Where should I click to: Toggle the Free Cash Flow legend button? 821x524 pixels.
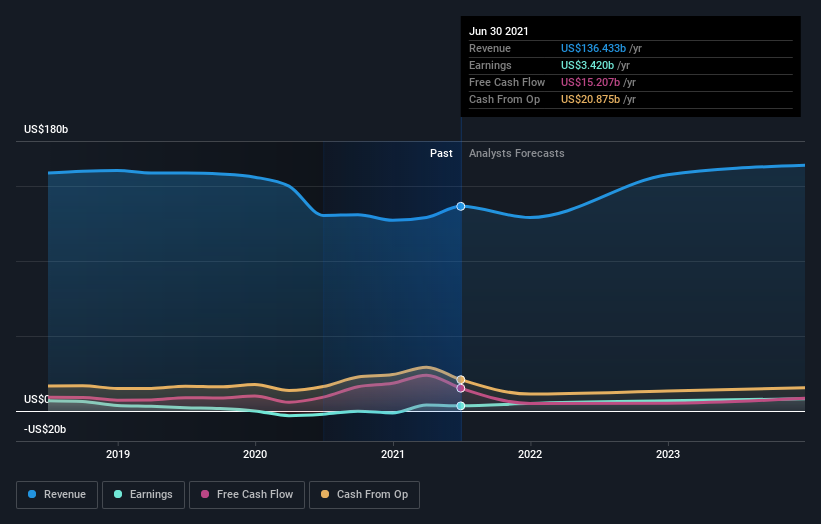pyautogui.click(x=247, y=495)
